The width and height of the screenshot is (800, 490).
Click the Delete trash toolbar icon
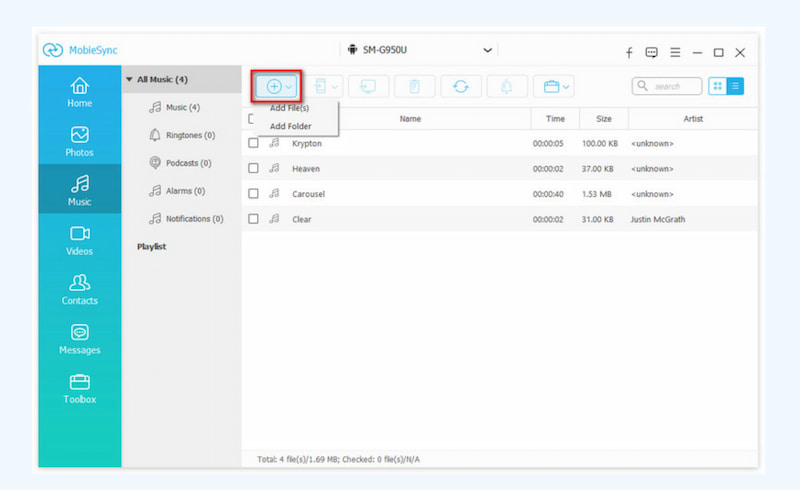click(414, 87)
